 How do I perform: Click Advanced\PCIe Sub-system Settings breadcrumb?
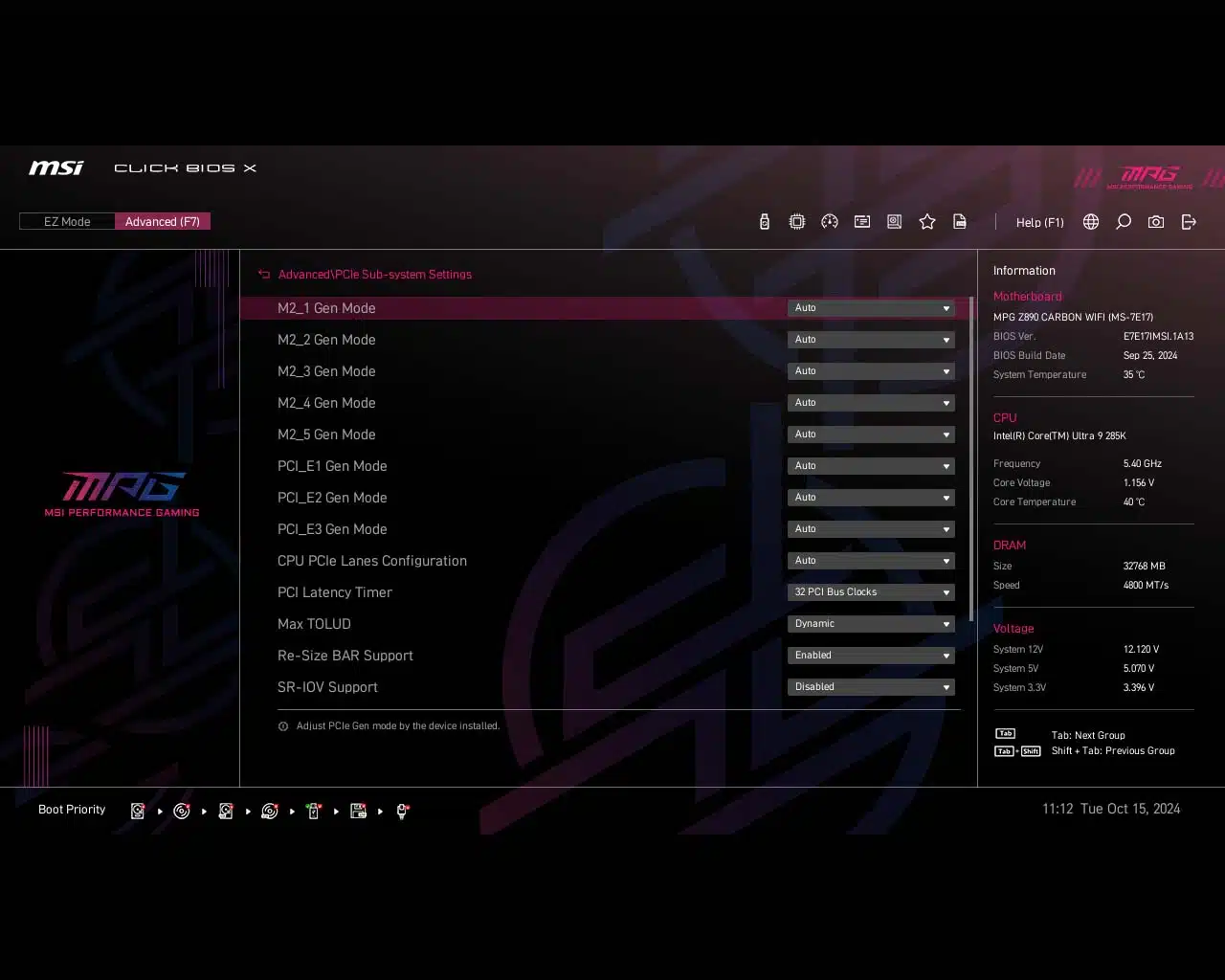coord(375,275)
